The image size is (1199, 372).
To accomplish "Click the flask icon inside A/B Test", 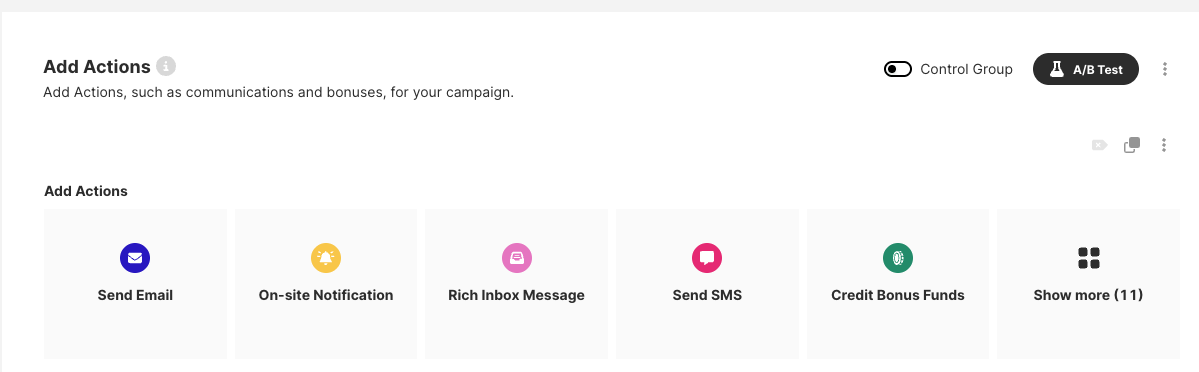I will click(1057, 69).
